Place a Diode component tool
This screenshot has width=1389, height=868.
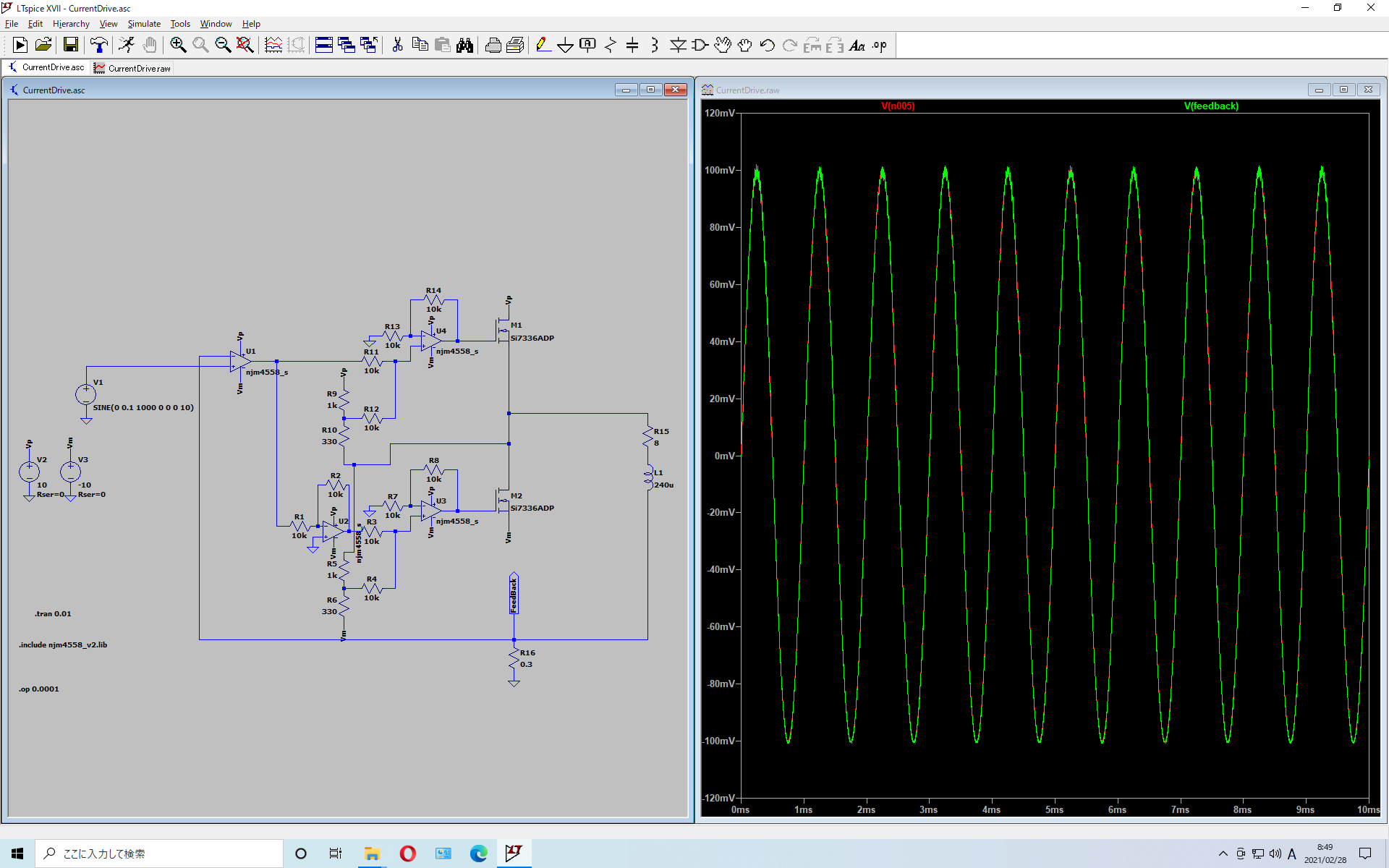678,46
